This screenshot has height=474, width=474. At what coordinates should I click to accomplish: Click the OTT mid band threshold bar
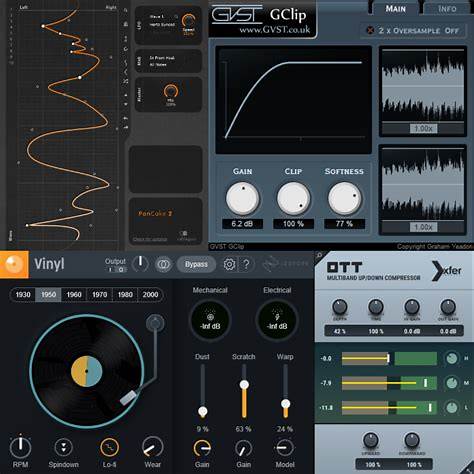pyautogui.click(x=389, y=383)
